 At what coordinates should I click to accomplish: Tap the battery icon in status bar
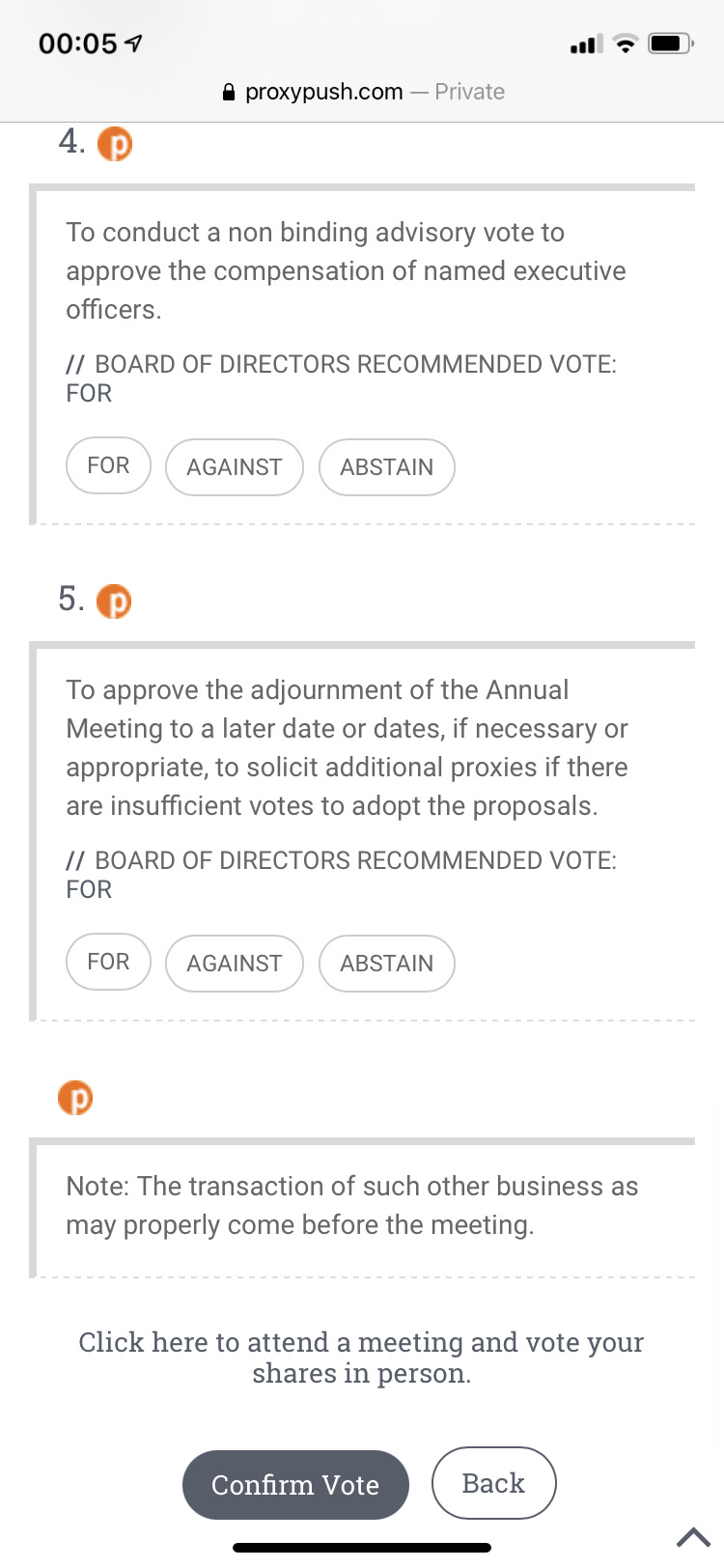click(671, 43)
